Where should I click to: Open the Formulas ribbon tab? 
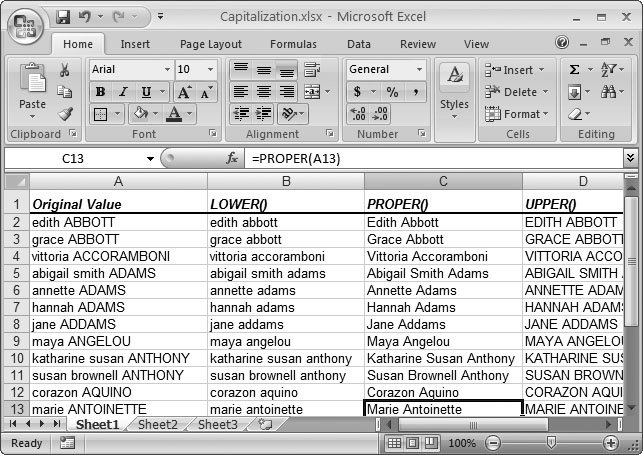pyautogui.click(x=293, y=44)
